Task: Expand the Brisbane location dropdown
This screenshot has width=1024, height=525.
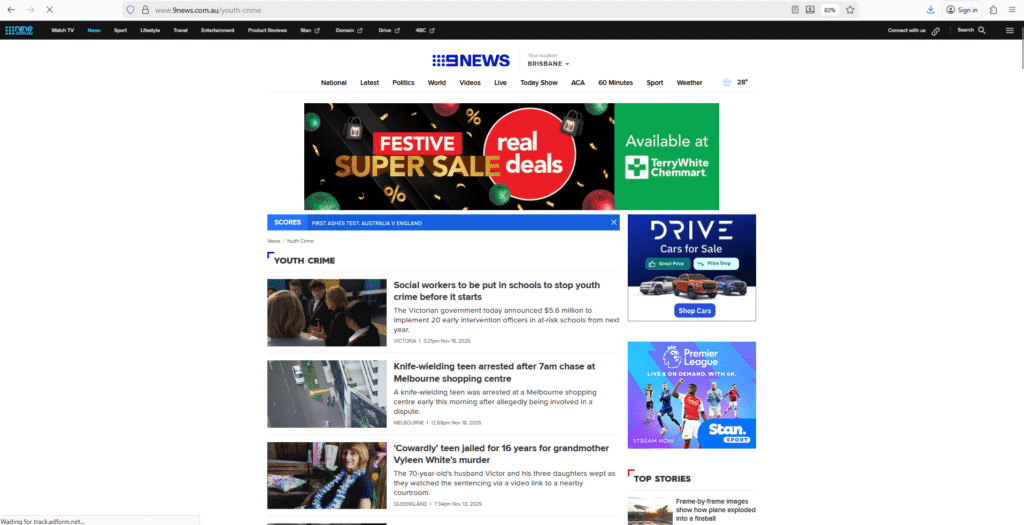Action: pyautogui.click(x=549, y=63)
